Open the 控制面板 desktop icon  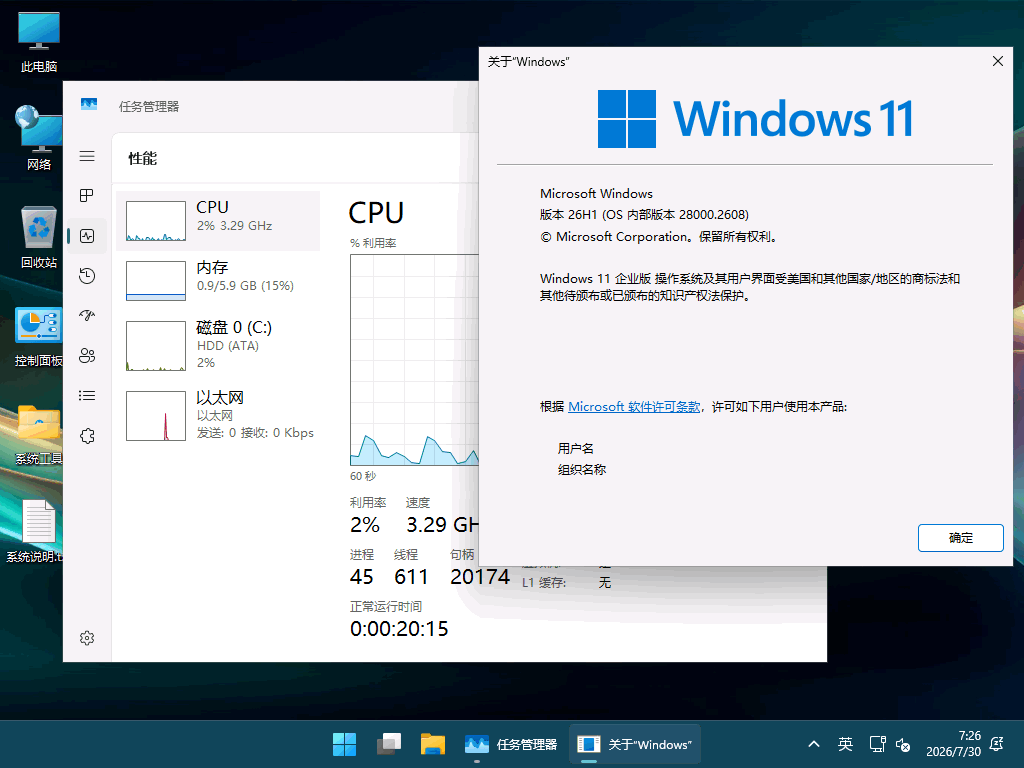[x=39, y=337]
